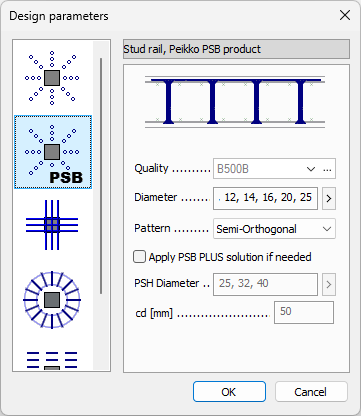Choose the circular ring reinforcement icon
The width and height of the screenshot is (361, 416).
[52, 300]
